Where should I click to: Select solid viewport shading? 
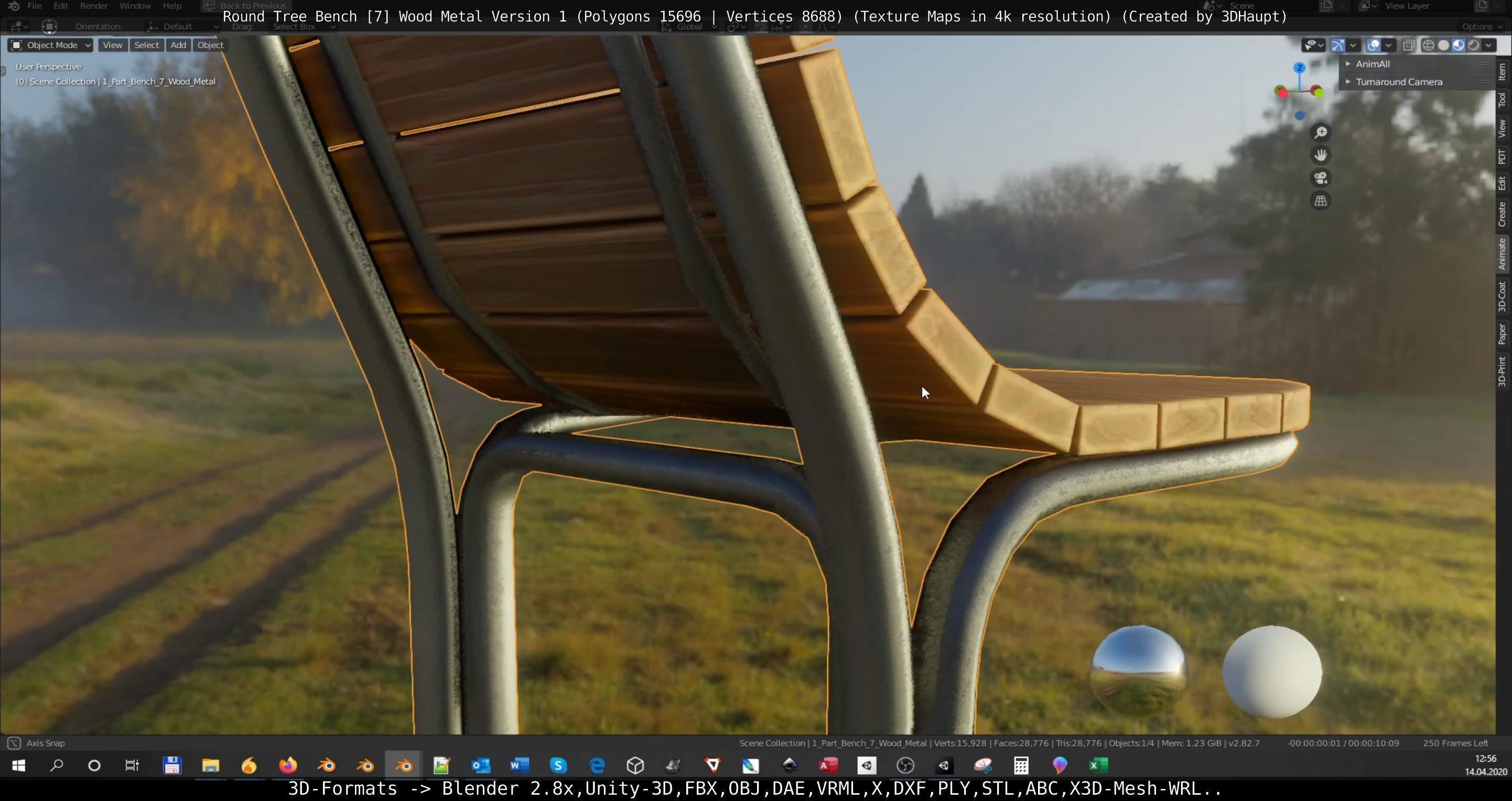point(1443,45)
